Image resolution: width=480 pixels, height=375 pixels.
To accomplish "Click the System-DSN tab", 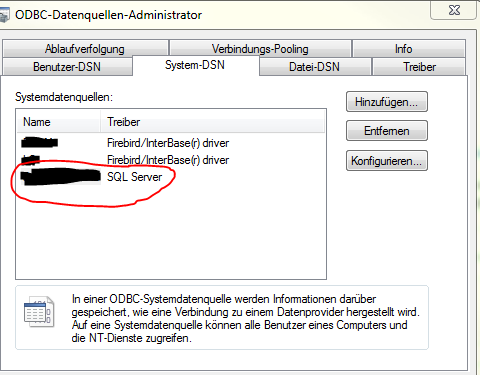I will click(195, 65).
